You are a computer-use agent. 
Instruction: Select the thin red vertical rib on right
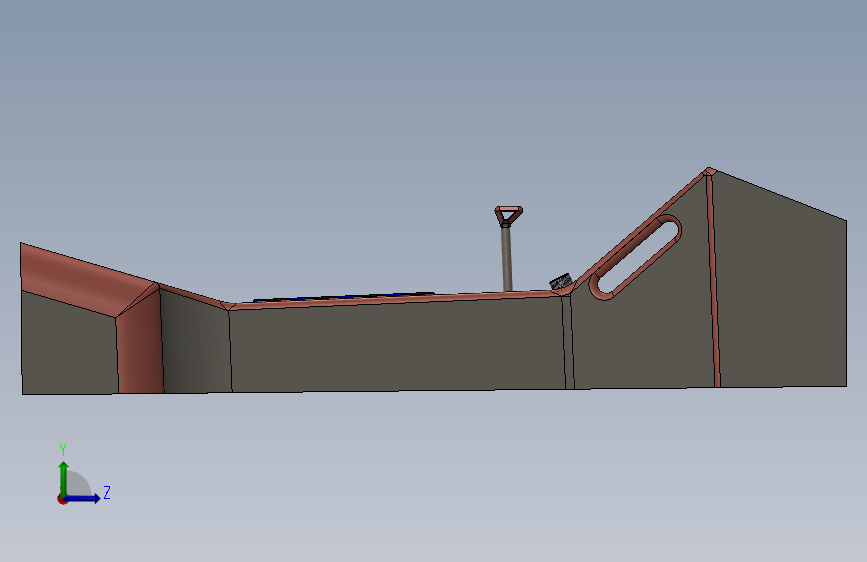click(x=713, y=279)
